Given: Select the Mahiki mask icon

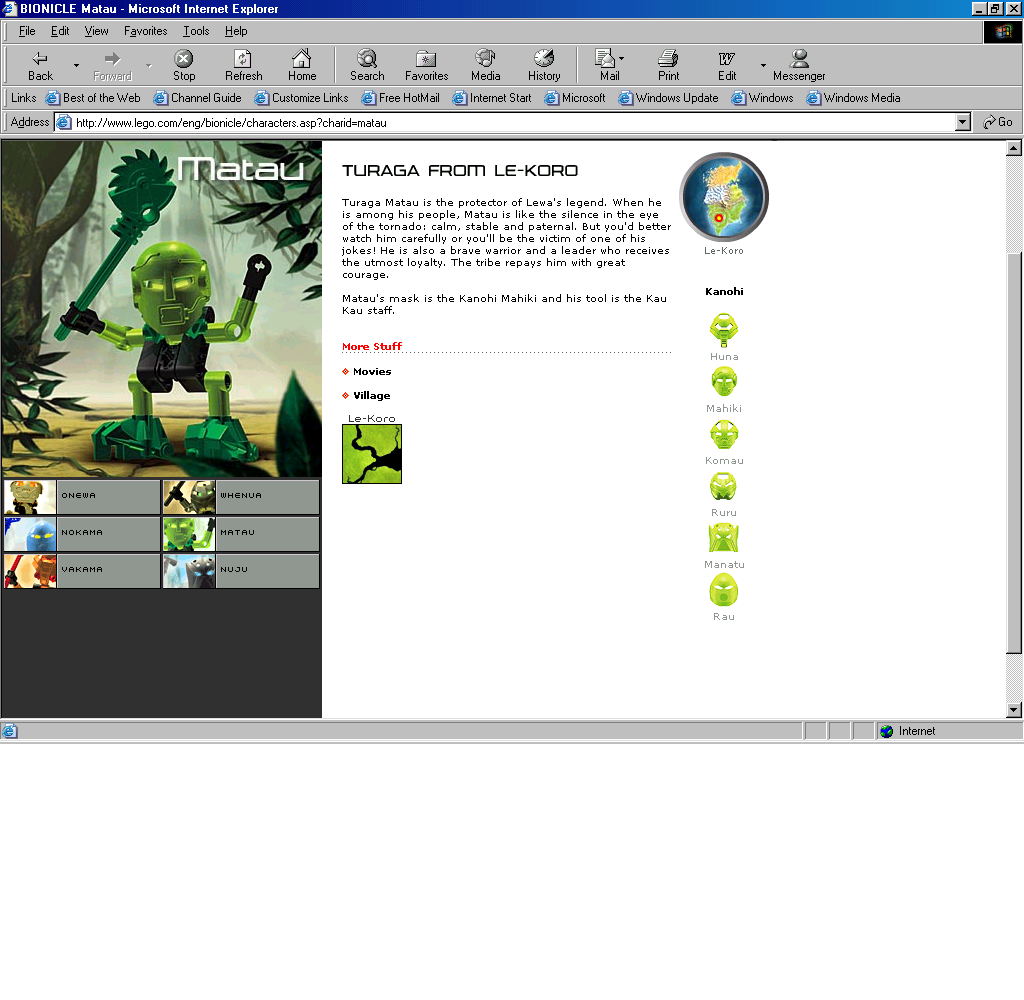Looking at the screenshot, I should click(x=724, y=381).
